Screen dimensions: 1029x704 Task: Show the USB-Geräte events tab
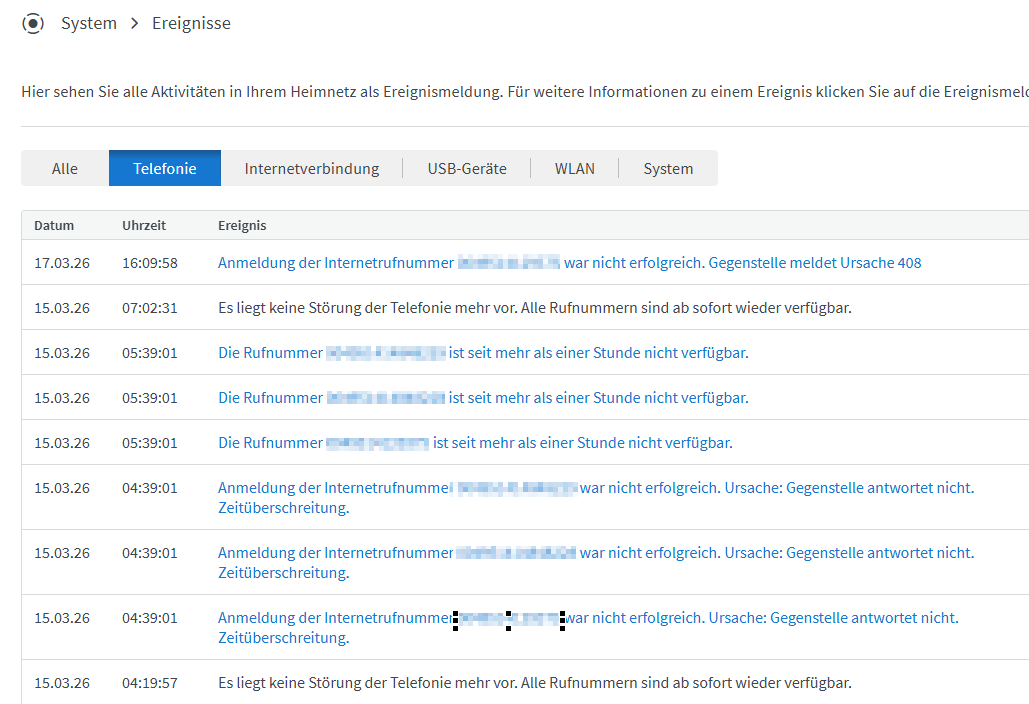(x=467, y=169)
